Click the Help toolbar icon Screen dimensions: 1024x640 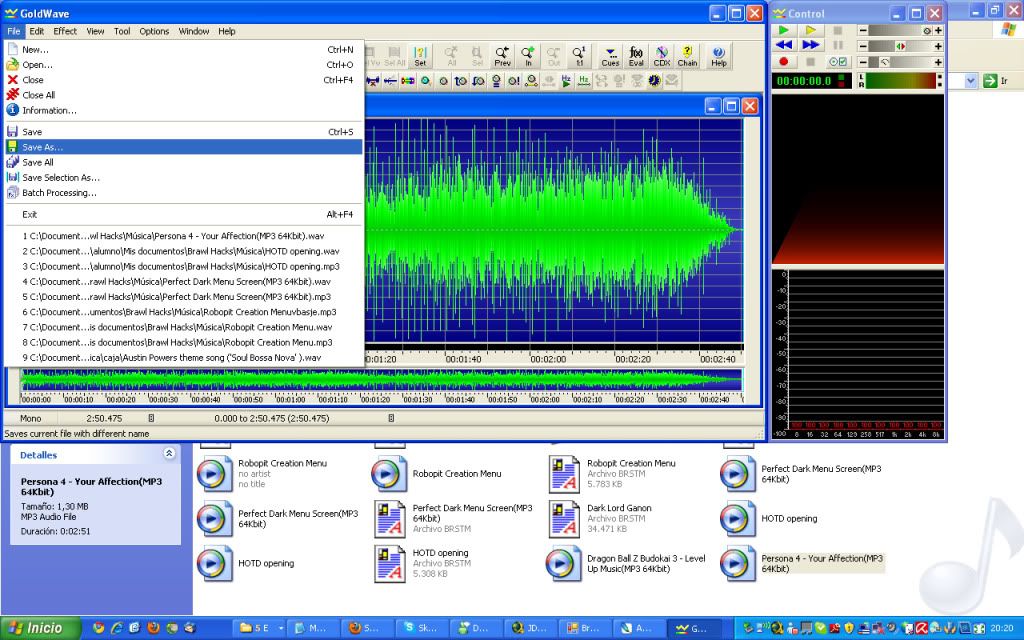click(x=719, y=55)
